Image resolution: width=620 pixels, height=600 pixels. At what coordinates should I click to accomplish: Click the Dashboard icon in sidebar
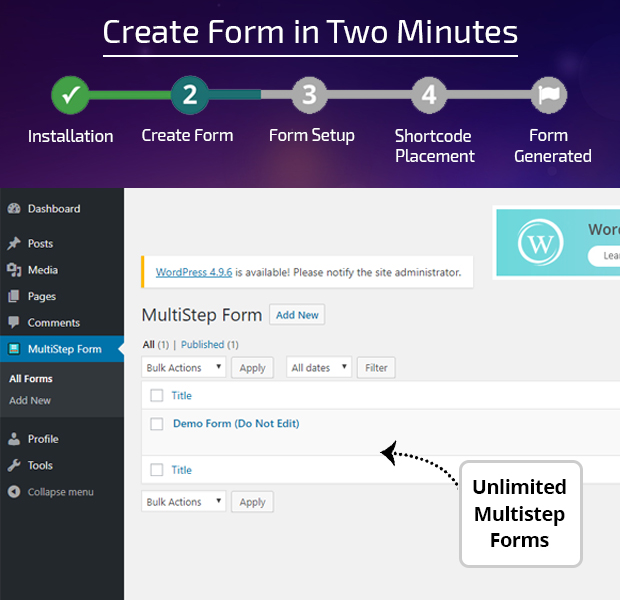[14, 209]
